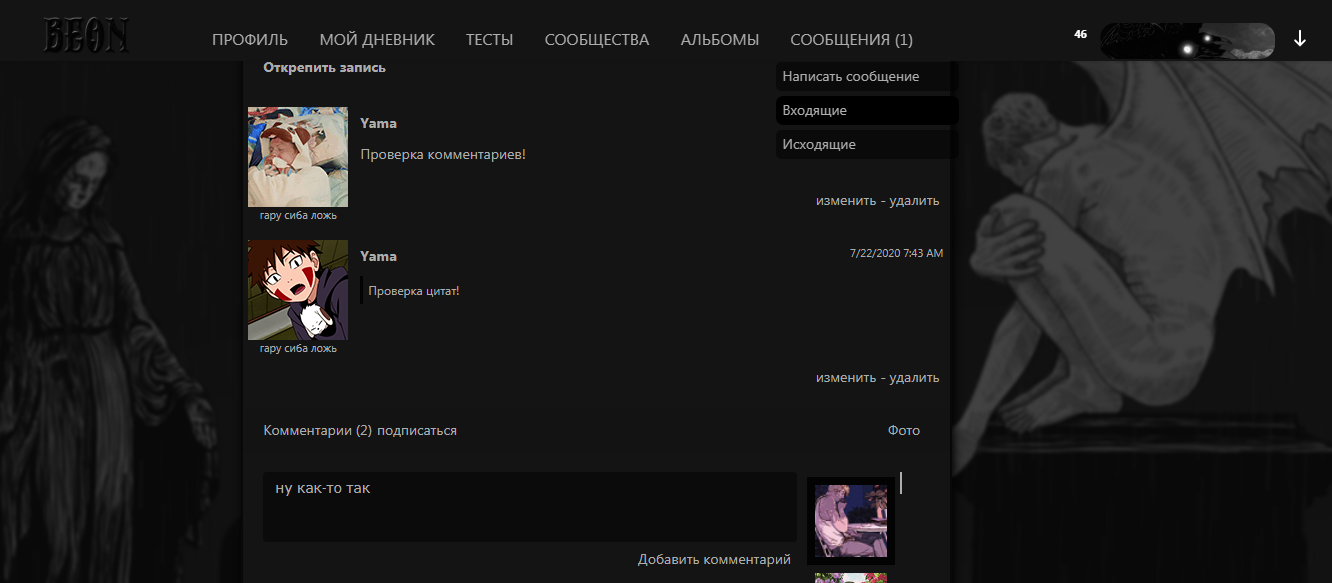Open the ПРОФИЛЬ menu item
1332x583 pixels.
tap(250, 40)
